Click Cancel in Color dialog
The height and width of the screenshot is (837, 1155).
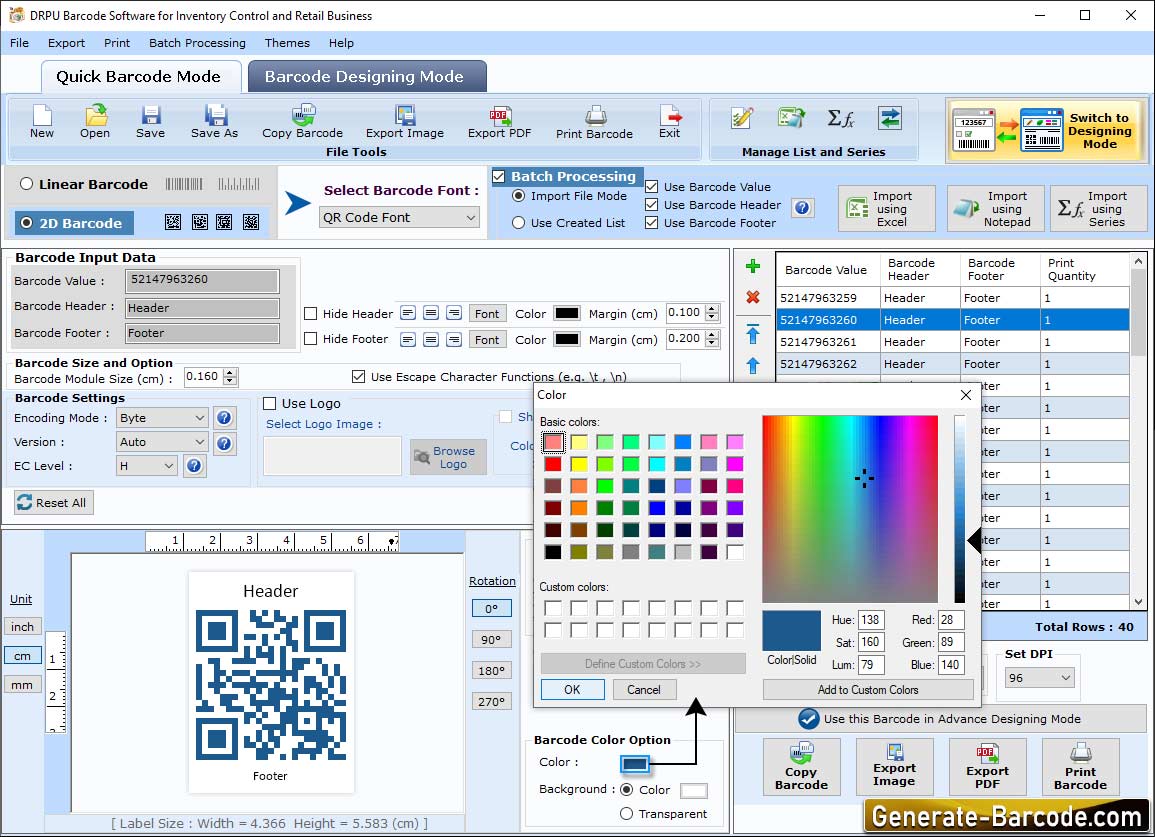[x=643, y=690]
